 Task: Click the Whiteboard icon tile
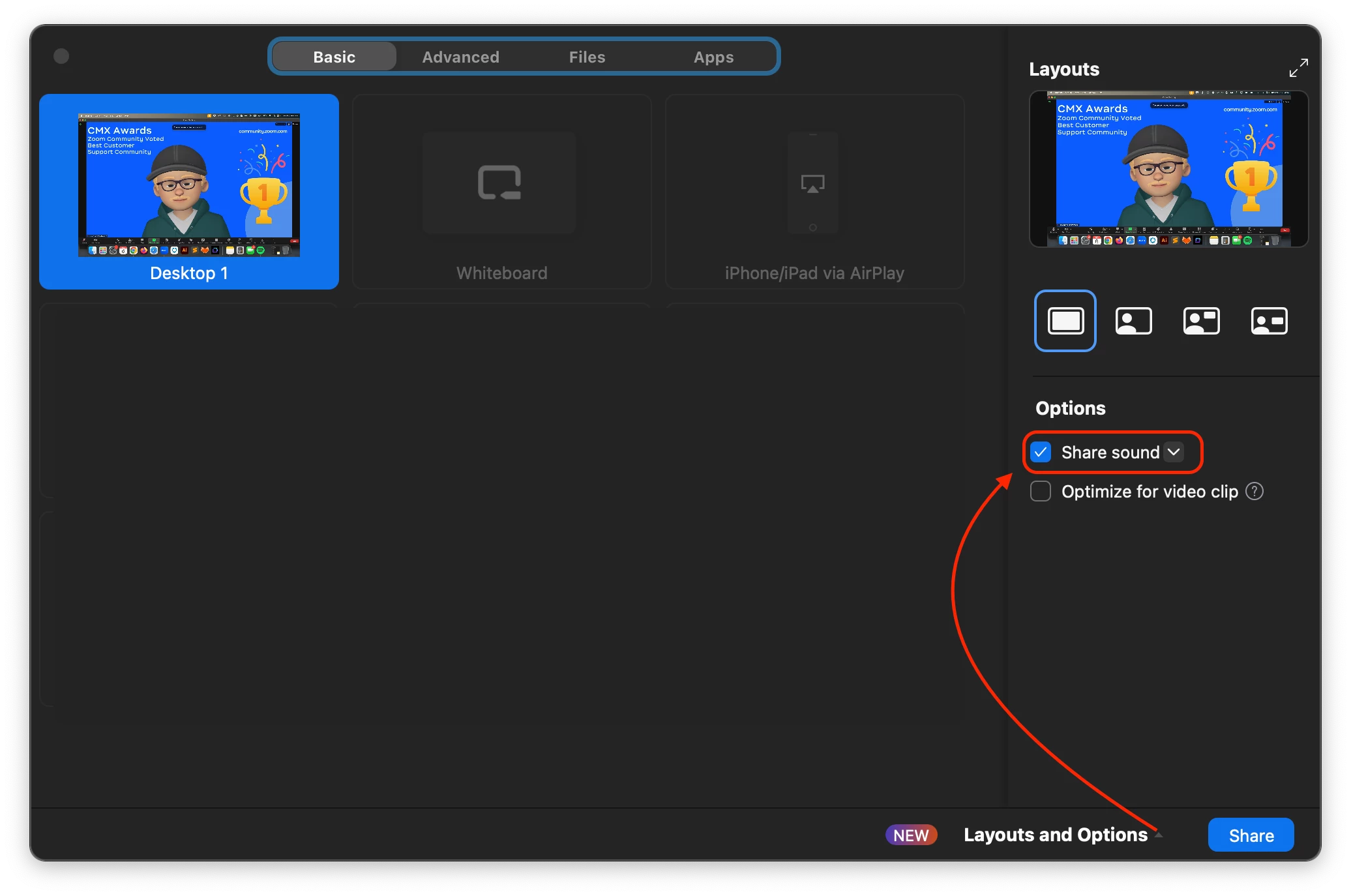point(499,183)
